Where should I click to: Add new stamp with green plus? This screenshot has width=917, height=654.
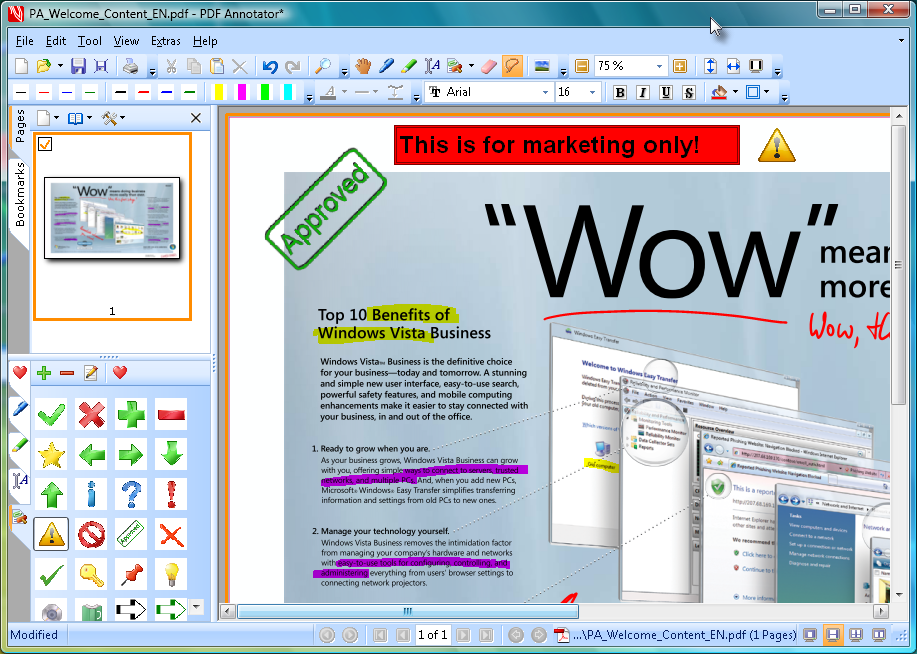(x=44, y=373)
